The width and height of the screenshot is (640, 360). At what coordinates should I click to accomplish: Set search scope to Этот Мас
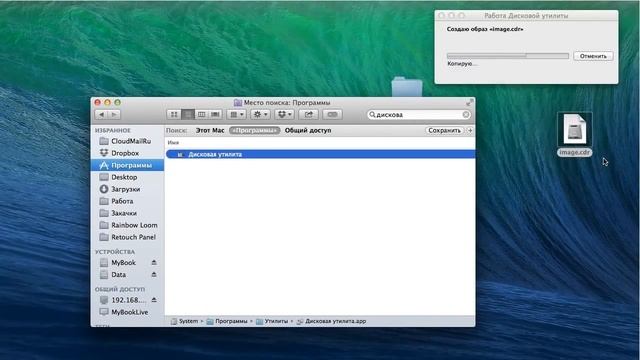tap(210, 130)
